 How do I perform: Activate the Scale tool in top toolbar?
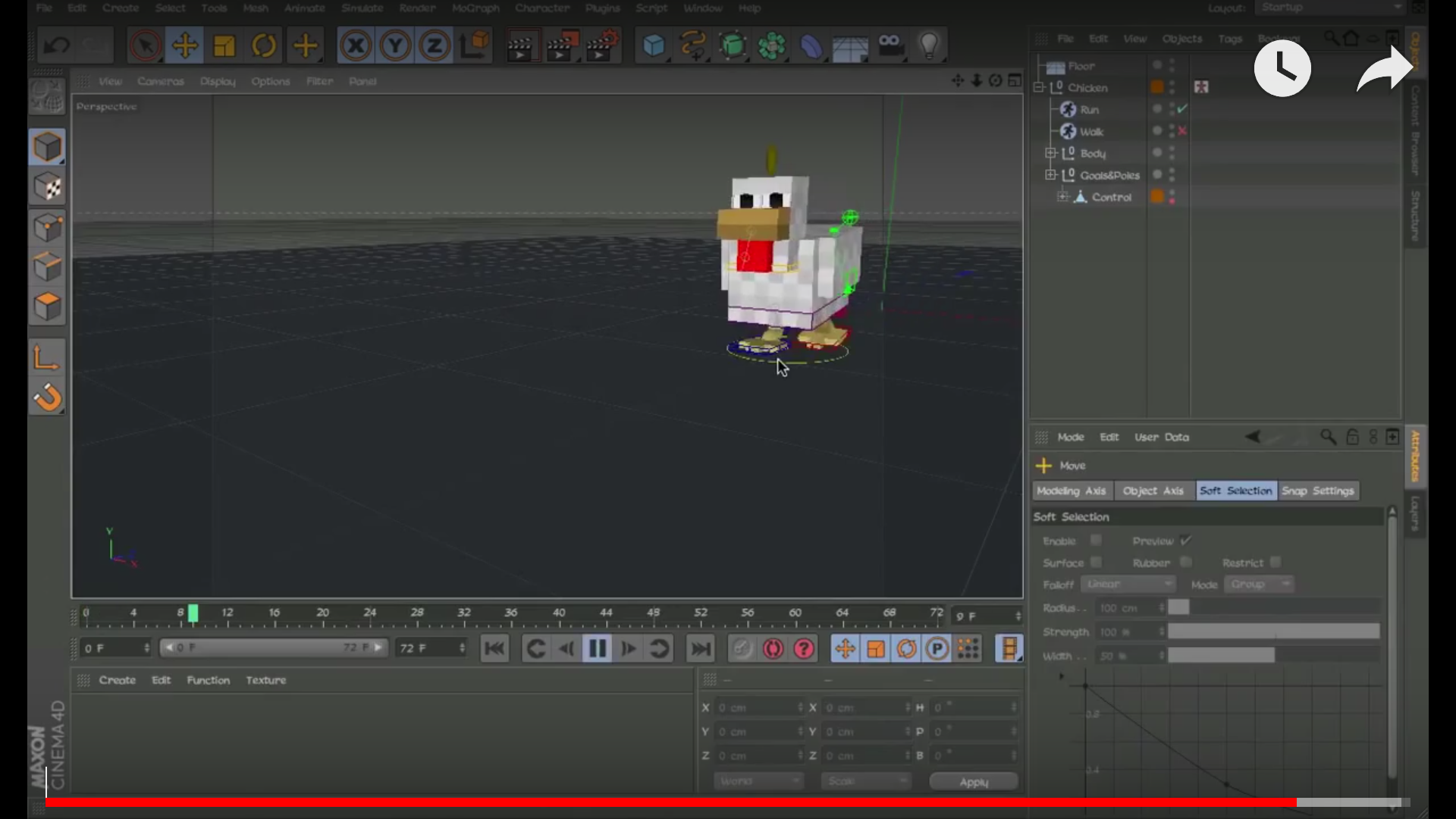click(224, 46)
